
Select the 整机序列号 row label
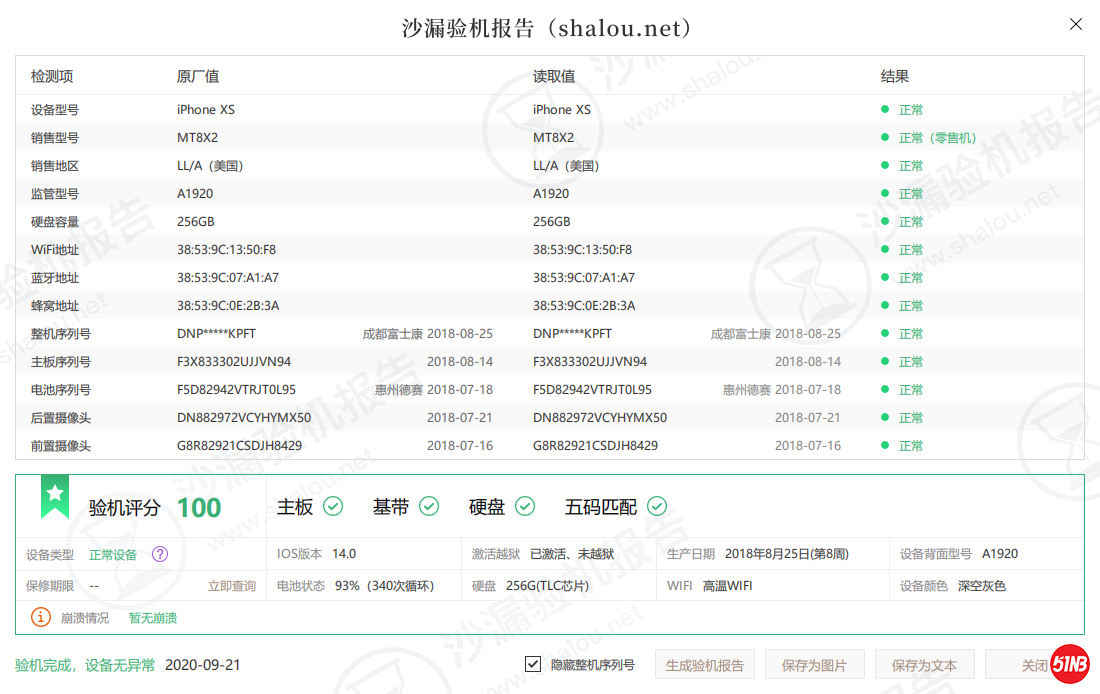coord(60,334)
